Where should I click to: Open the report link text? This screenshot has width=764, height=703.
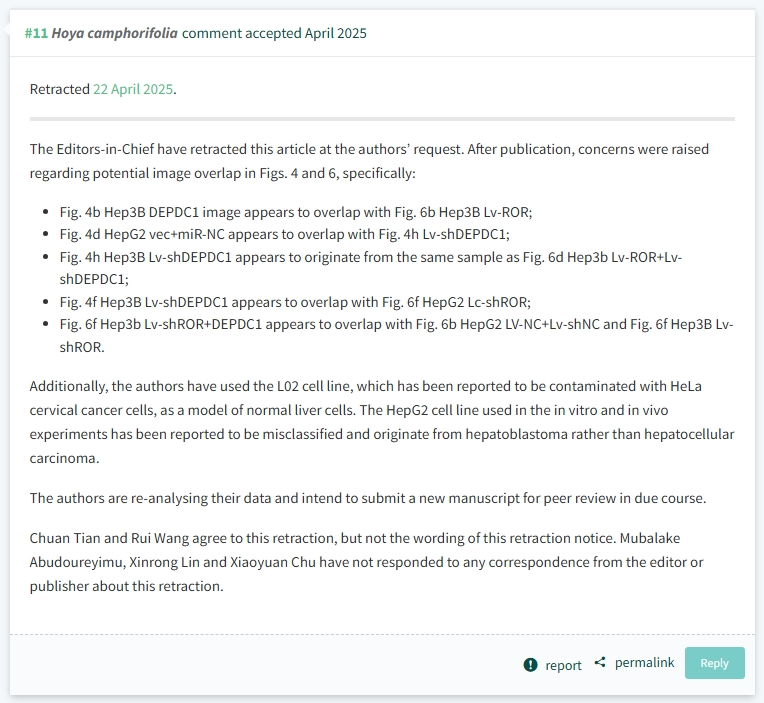[563, 665]
